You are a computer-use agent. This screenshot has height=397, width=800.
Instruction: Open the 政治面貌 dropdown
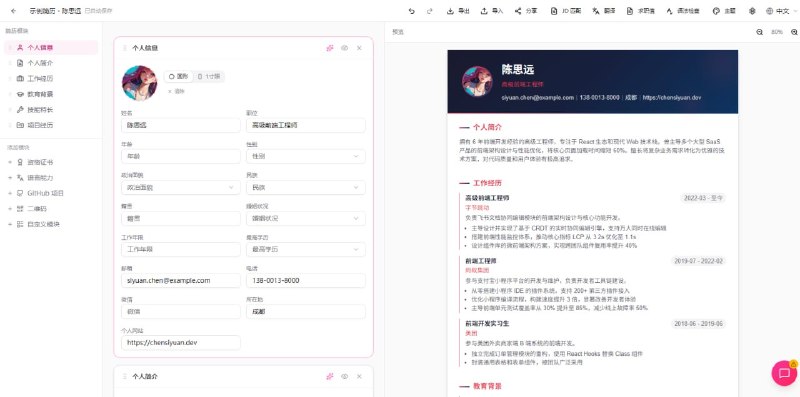coord(181,187)
